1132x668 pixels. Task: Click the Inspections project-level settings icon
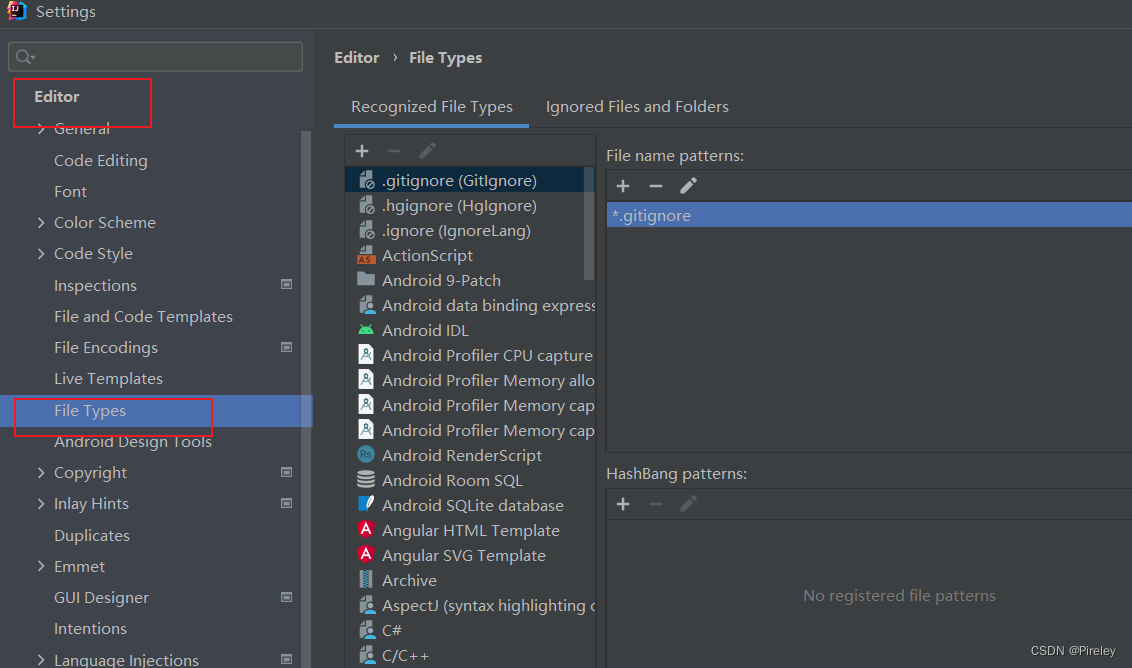pyautogui.click(x=287, y=285)
